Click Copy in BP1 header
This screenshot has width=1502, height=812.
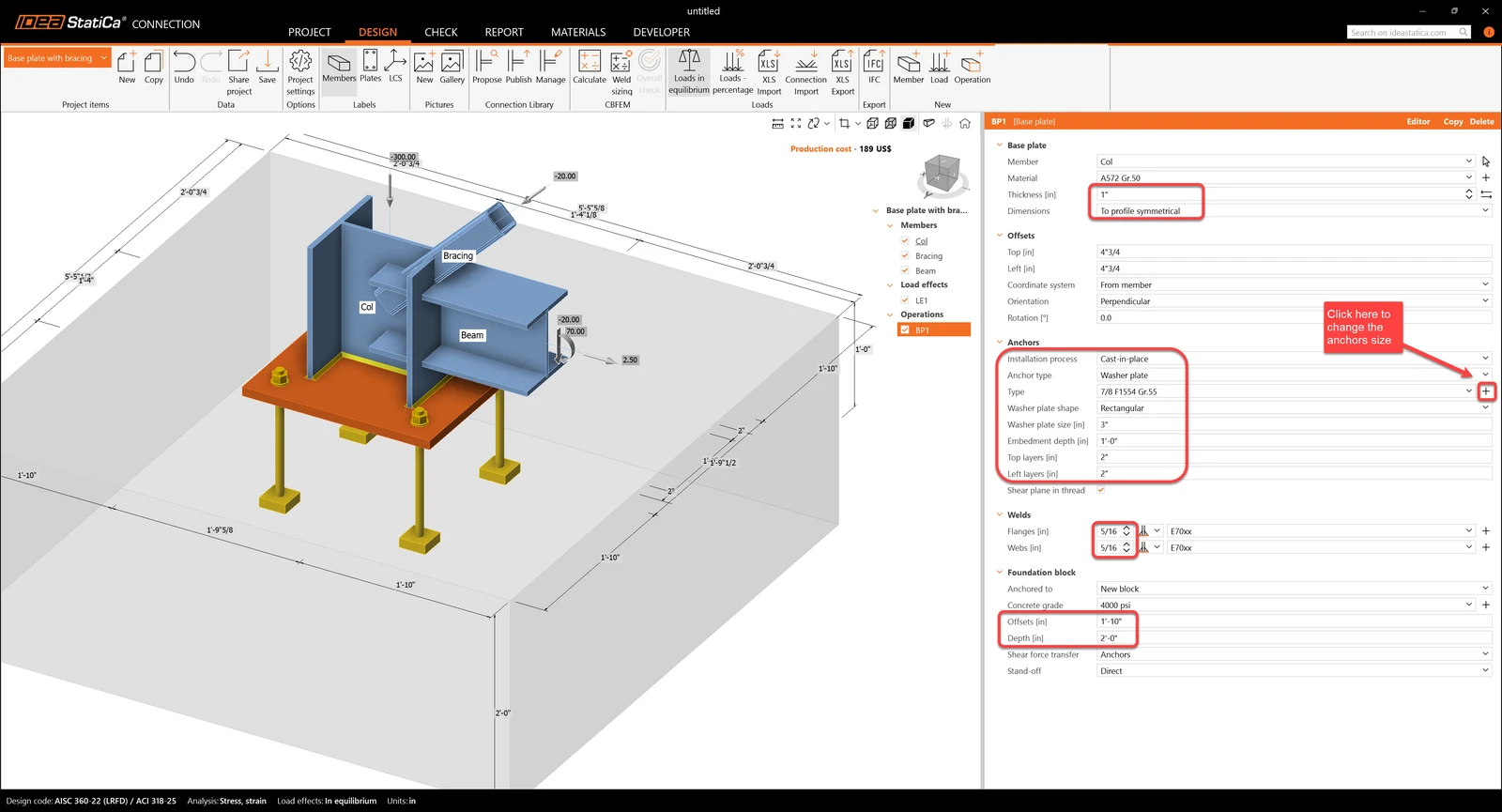pos(1453,121)
